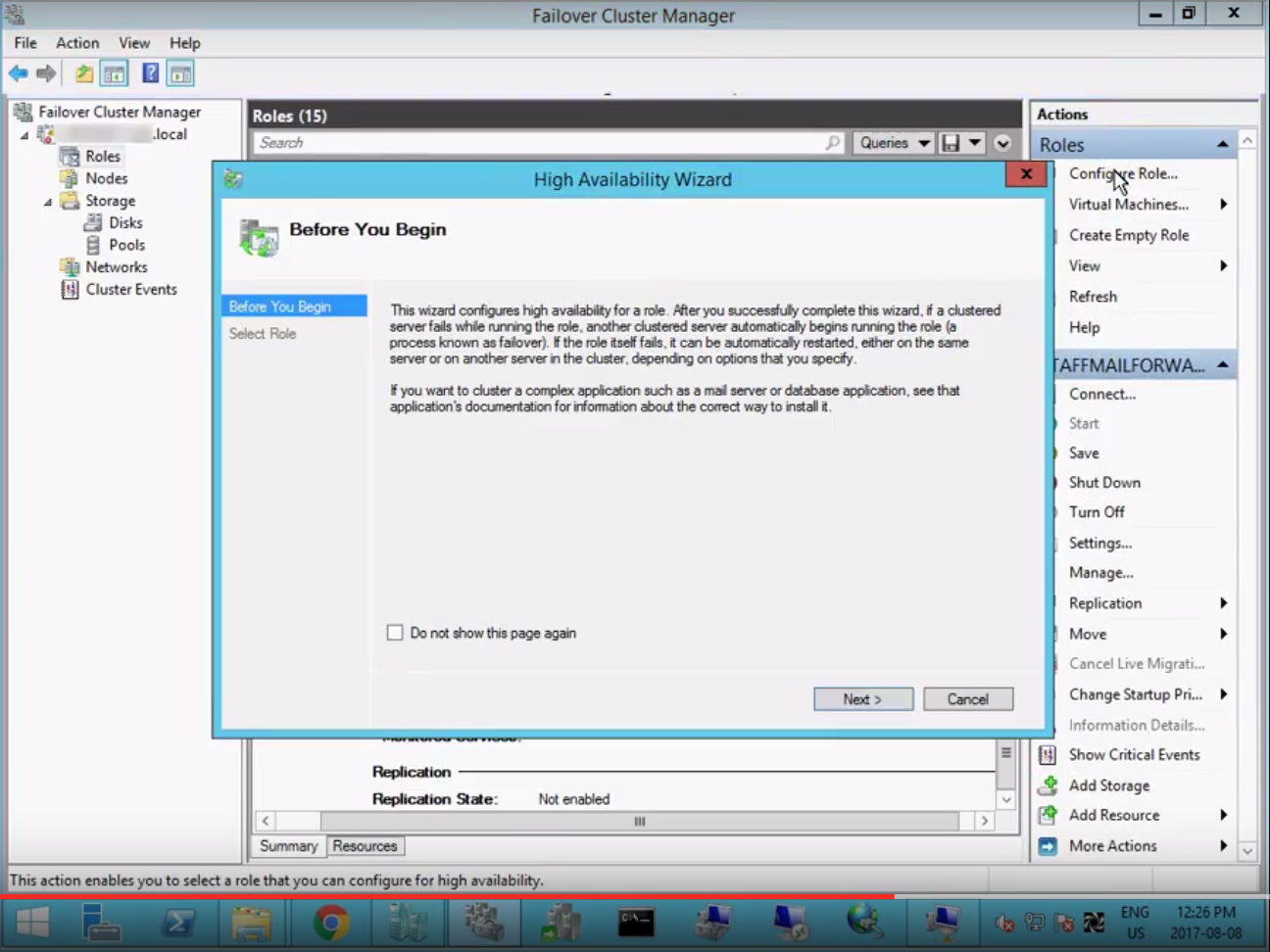The height and width of the screenshot is (952, 1270).
Task: Select the Roles node in the cluster tree
Action: (102, 155)
